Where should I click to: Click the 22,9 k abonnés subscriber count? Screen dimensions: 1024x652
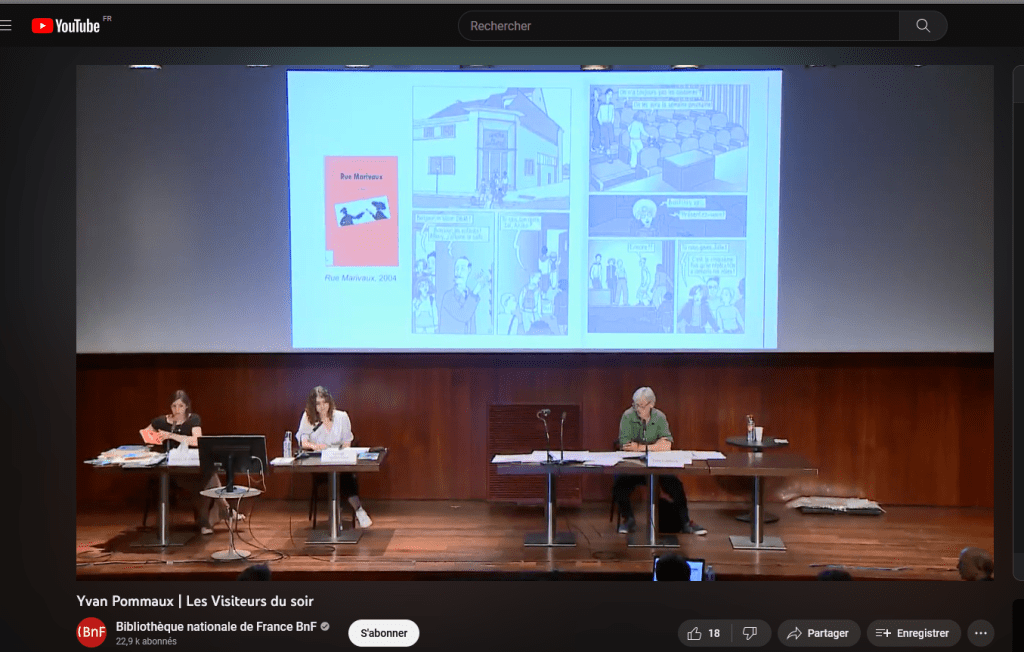click(146, 642)
